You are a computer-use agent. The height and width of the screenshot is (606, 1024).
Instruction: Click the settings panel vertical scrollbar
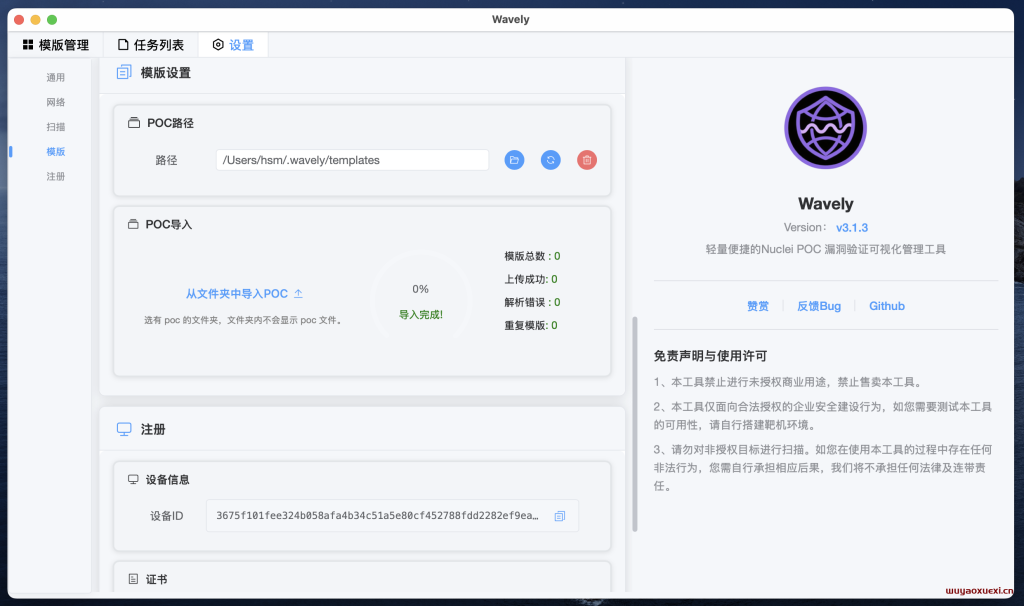[x=635, y=424]
